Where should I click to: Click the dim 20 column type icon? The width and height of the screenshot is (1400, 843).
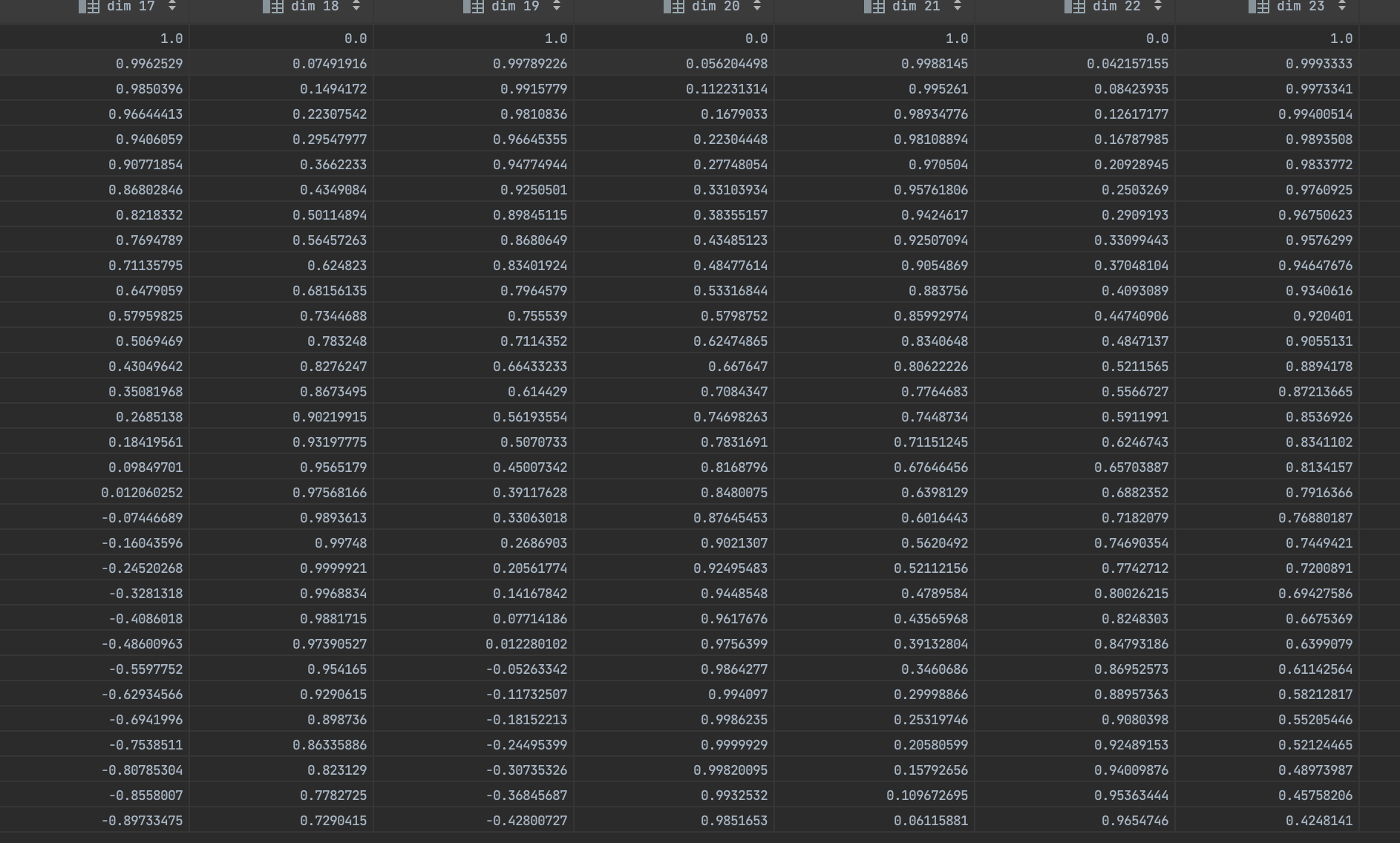coord(674,7)
